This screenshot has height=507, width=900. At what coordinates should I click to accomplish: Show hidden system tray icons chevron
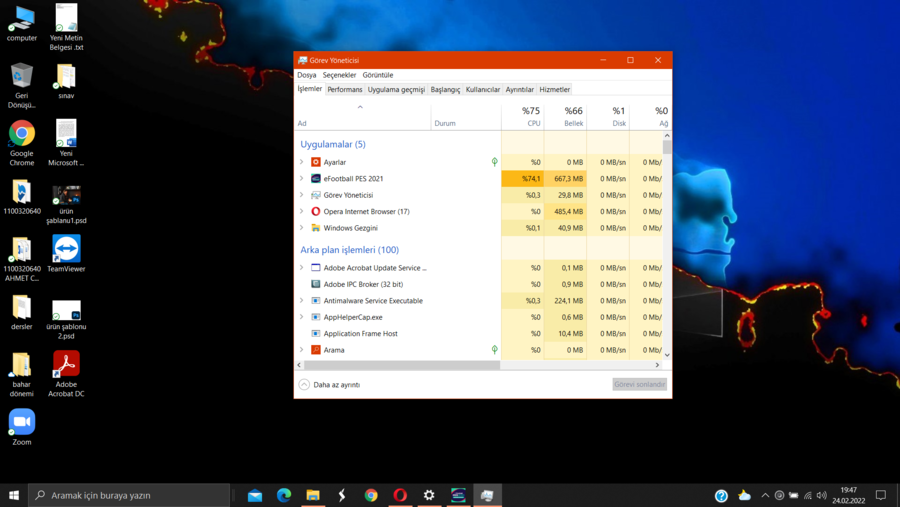click(765, 495)
